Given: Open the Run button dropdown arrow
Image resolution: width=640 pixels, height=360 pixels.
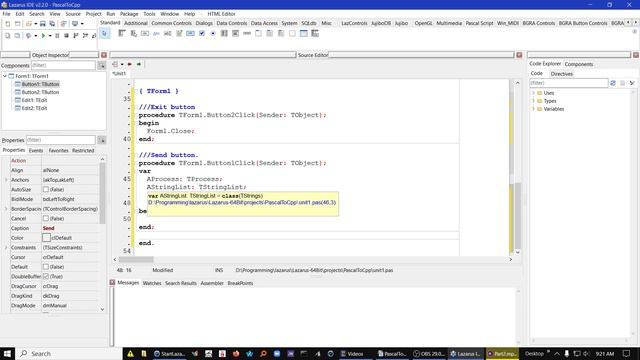Looking at the screenshot, I should point(49,36).
